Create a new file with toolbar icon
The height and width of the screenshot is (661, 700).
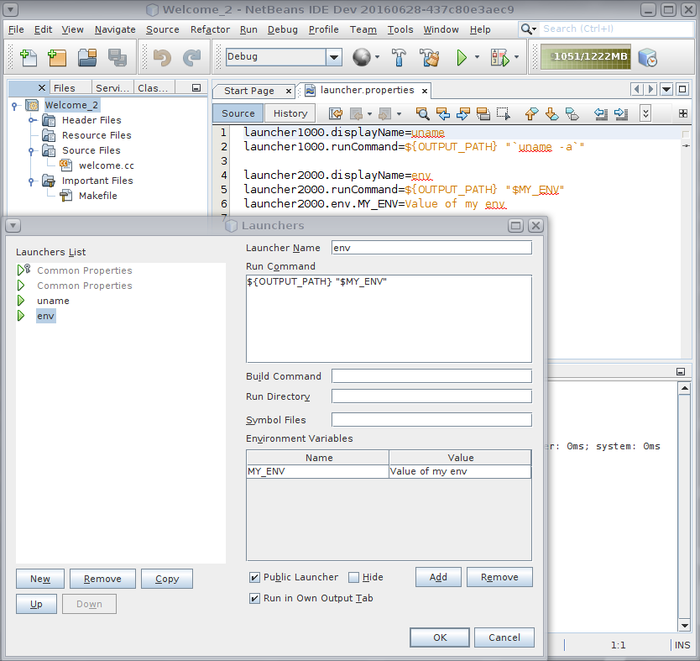29,58
